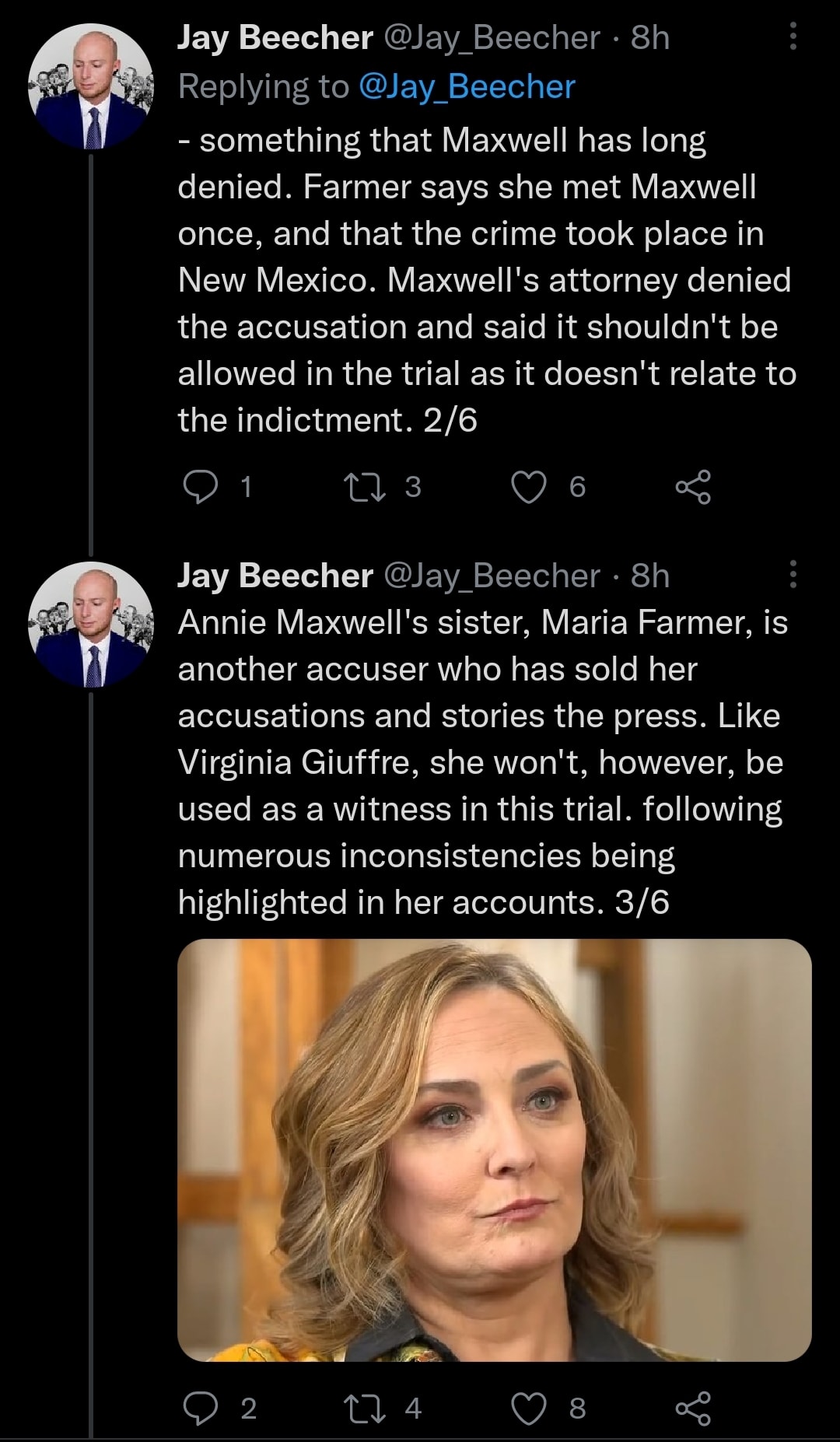
Task: Tap Jay Beecher name on 3/6 tweet
Action: point(275,576)
